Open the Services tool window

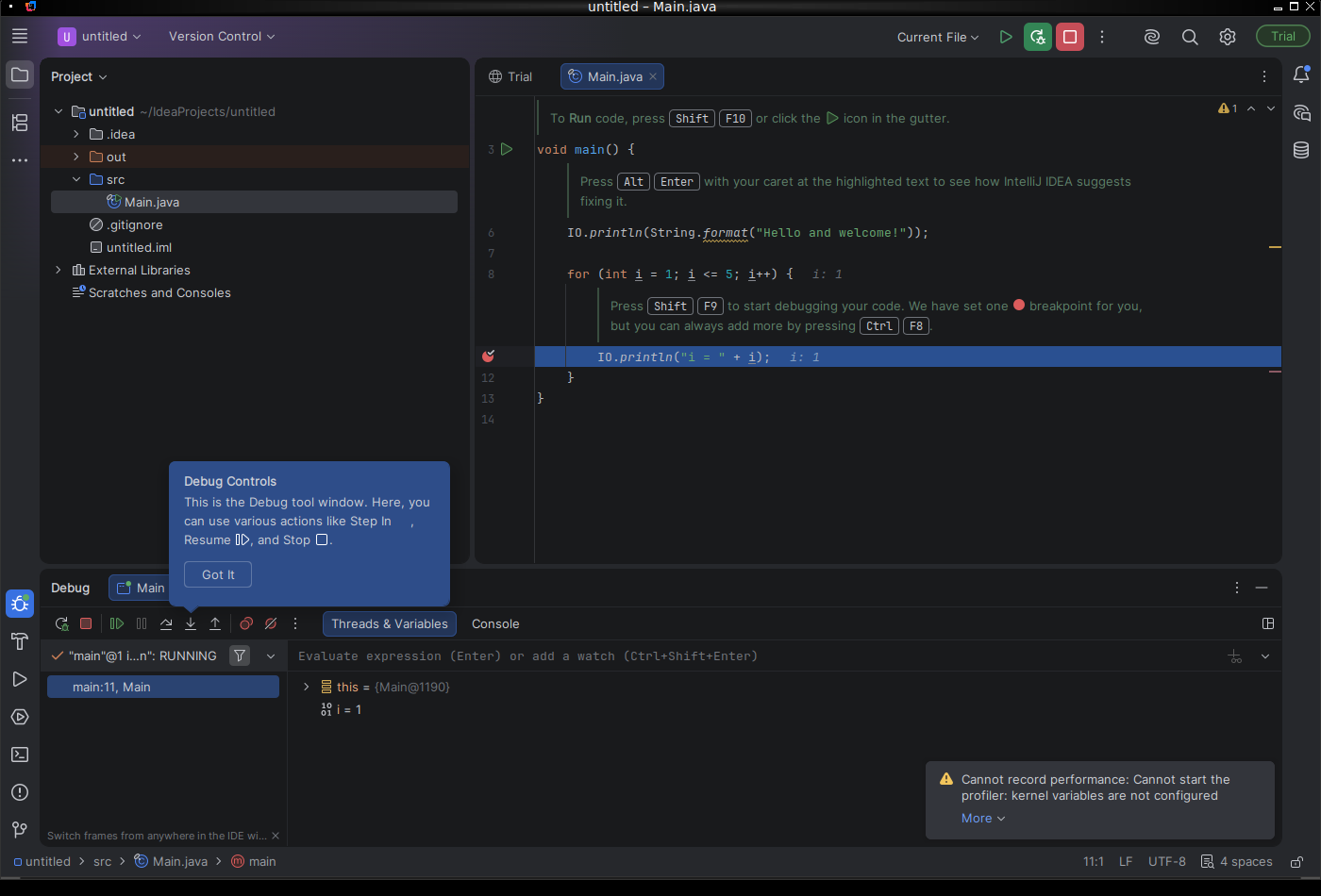pyautogui.click(x=20, y=717)
